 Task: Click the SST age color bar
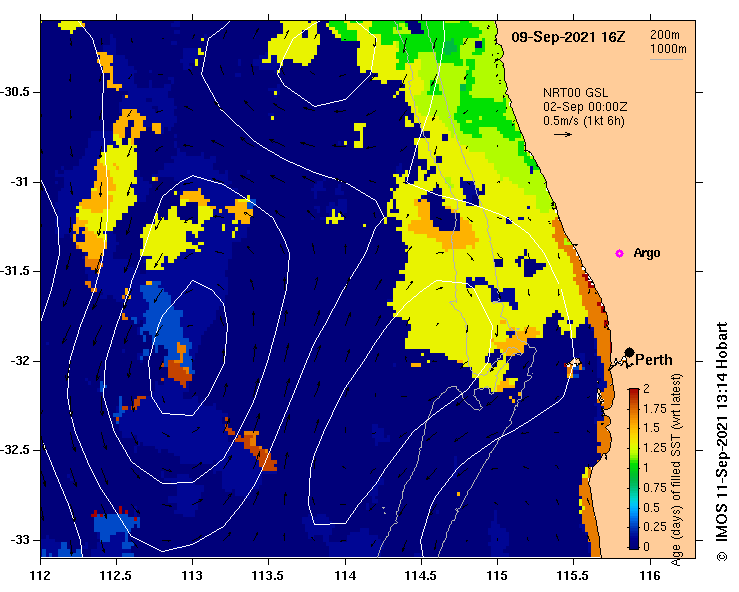click(634, 469)
